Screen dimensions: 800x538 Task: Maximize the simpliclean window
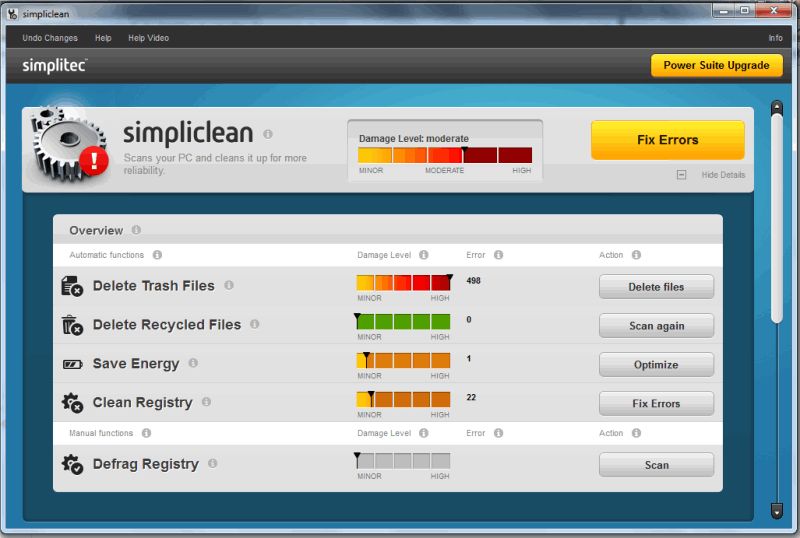(744, 10)
